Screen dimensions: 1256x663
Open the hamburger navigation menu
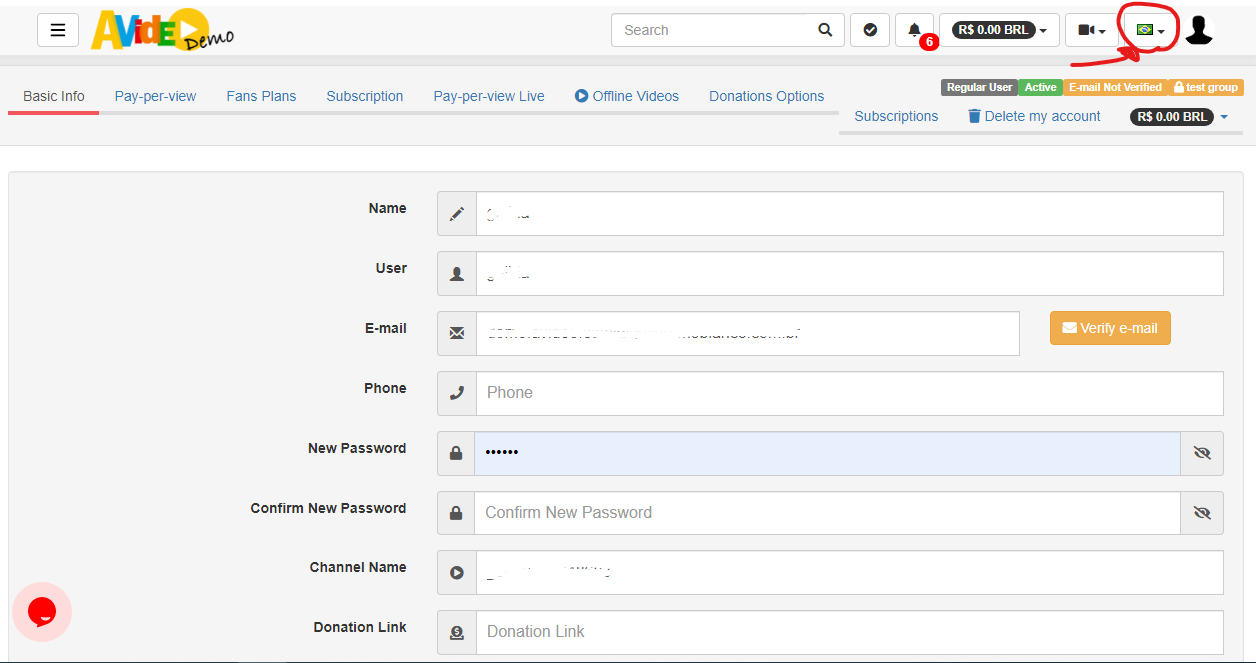pos(57,29)
